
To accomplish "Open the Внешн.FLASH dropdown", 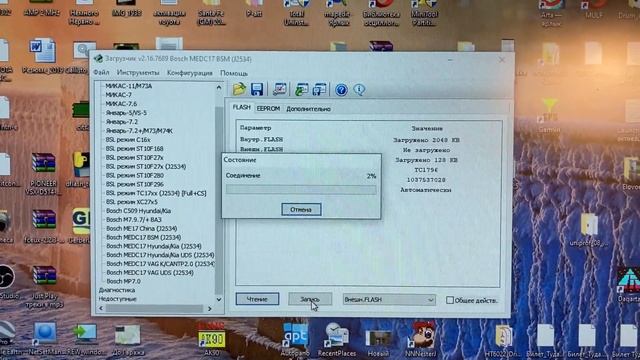I will [x=389, y=300].
